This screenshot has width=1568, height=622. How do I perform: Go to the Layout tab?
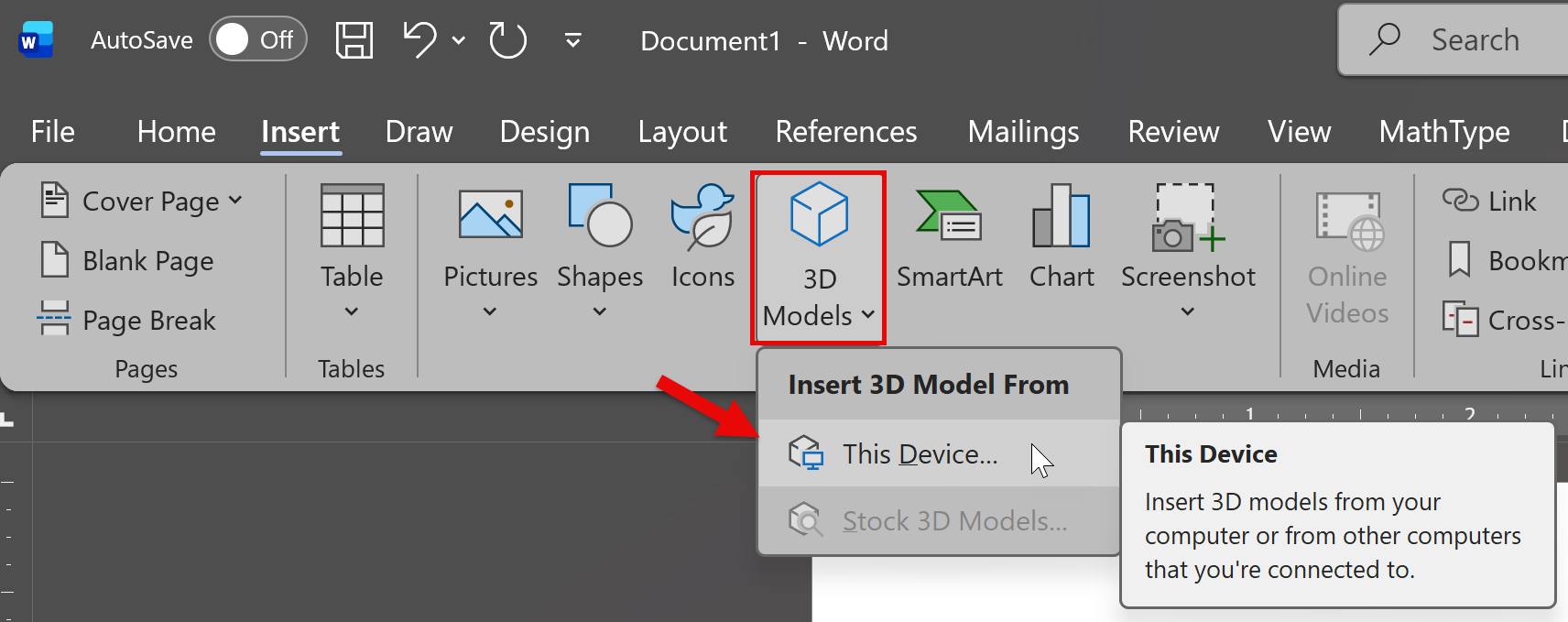click(x=682, y=132)
